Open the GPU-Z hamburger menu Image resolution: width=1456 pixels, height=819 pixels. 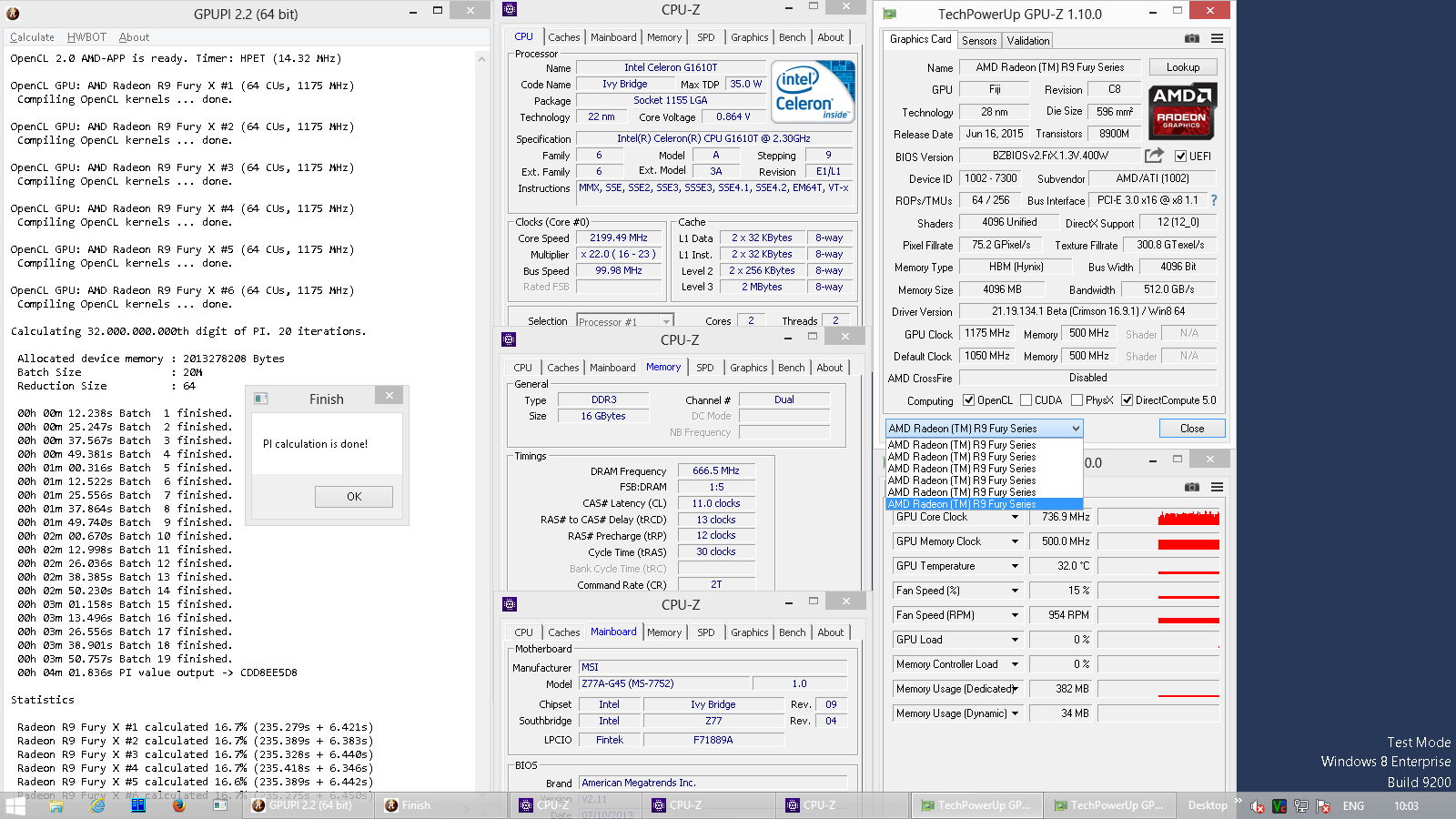[1217, 38]
